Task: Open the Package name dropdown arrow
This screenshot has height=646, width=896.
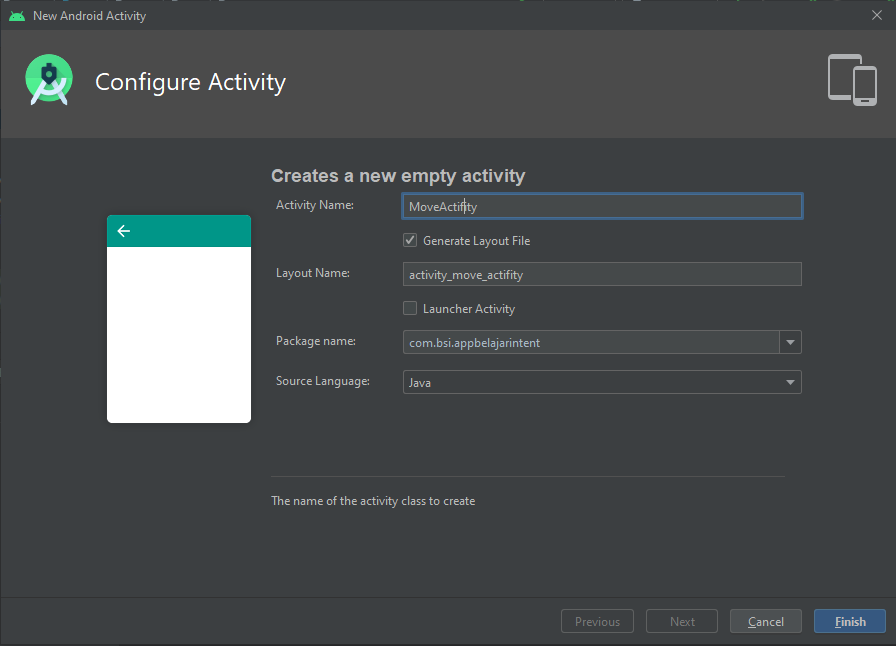Action: [790, 342]
